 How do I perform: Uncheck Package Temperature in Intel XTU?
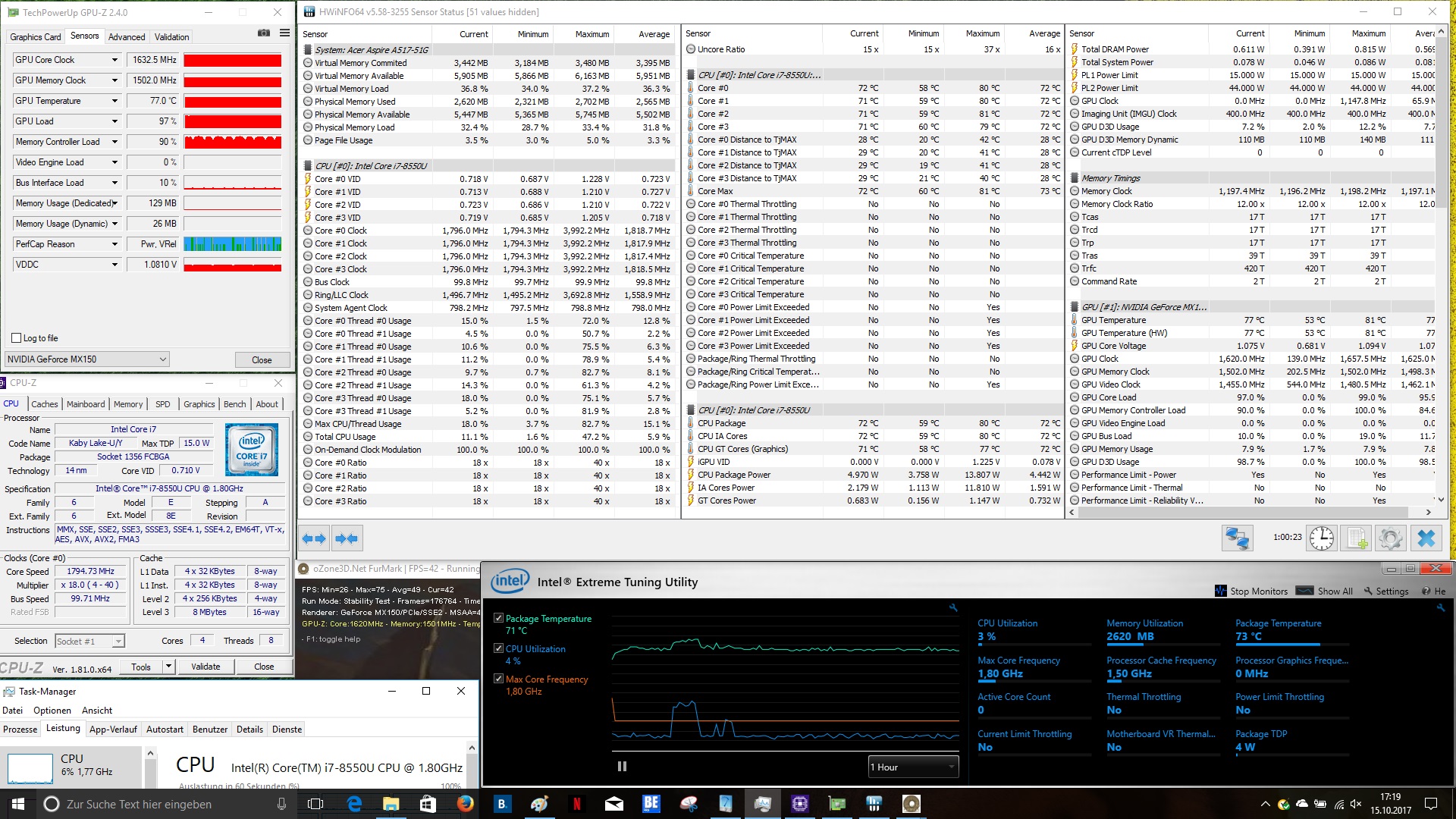click(498, 618)
